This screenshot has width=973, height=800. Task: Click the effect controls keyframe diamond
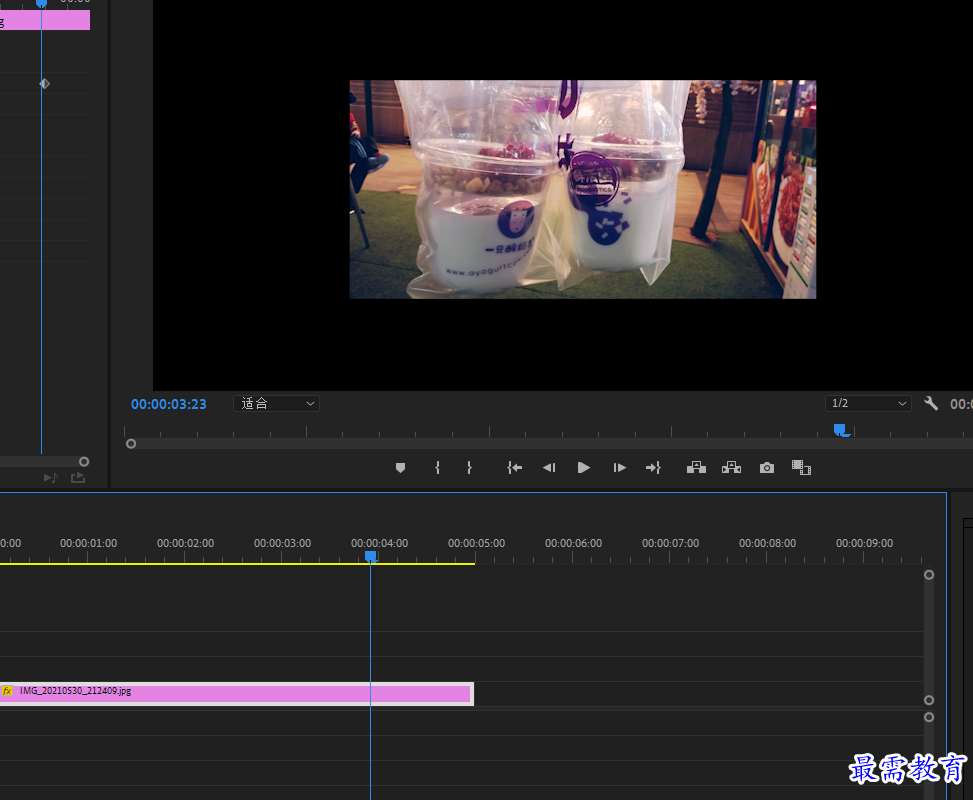45,84
